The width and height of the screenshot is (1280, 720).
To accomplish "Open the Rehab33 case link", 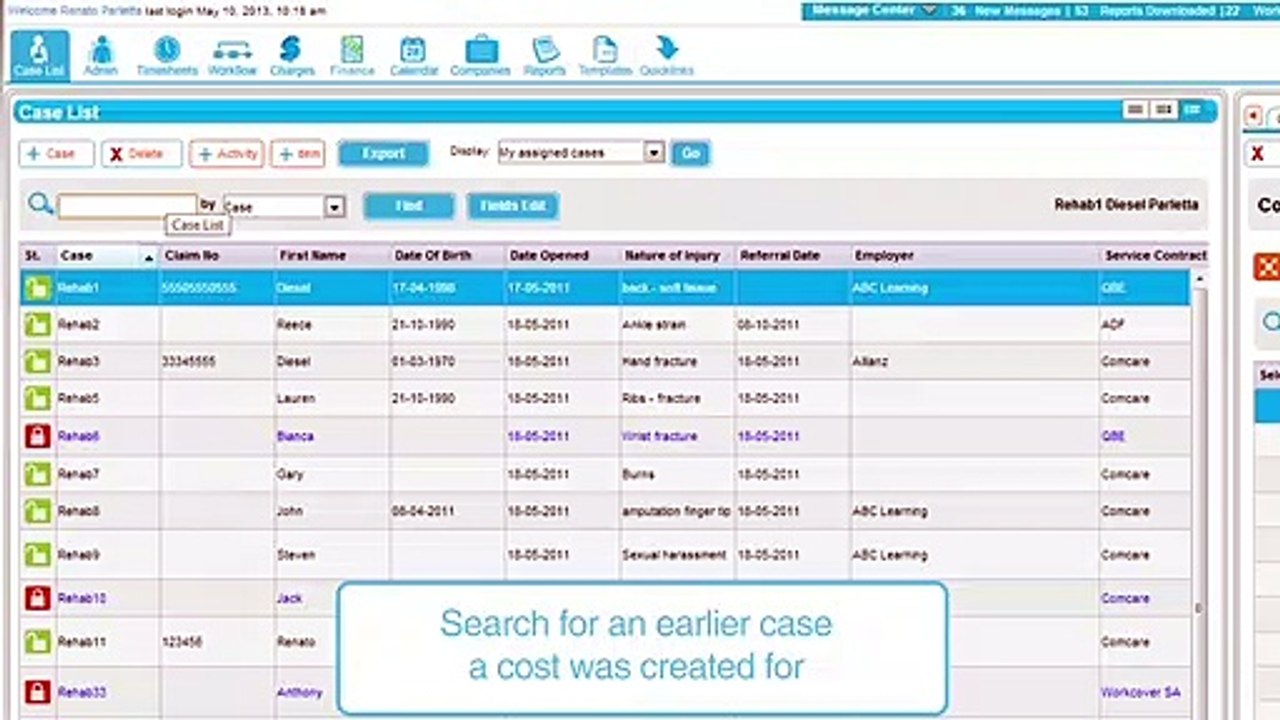I will (x=81, y=692).
